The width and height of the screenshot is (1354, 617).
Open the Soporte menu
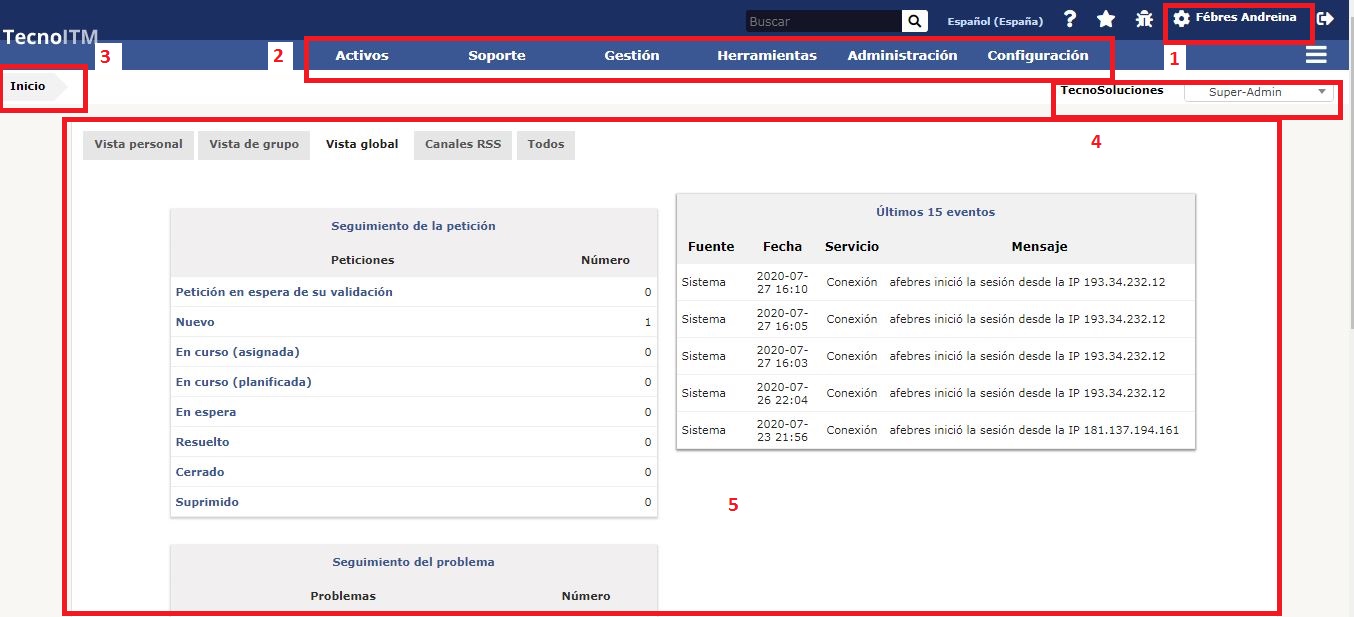[496, 56]
